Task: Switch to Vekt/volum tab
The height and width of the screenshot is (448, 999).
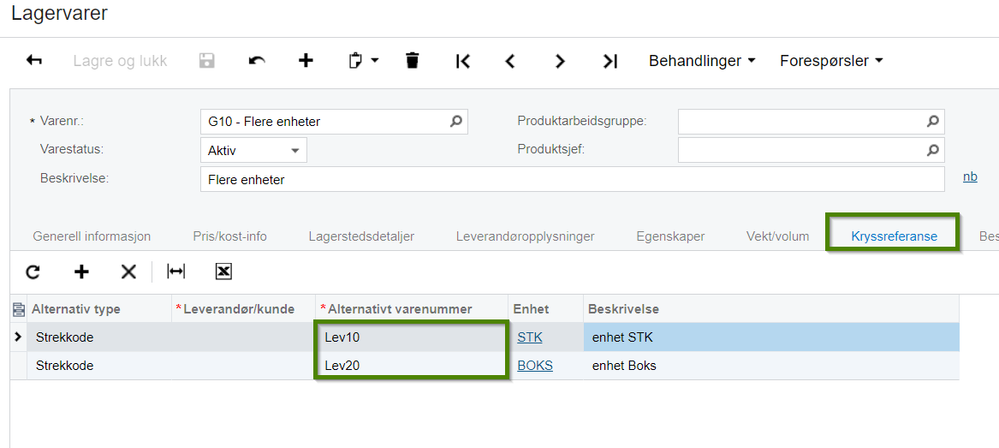Action: click(x=777, y=236)
